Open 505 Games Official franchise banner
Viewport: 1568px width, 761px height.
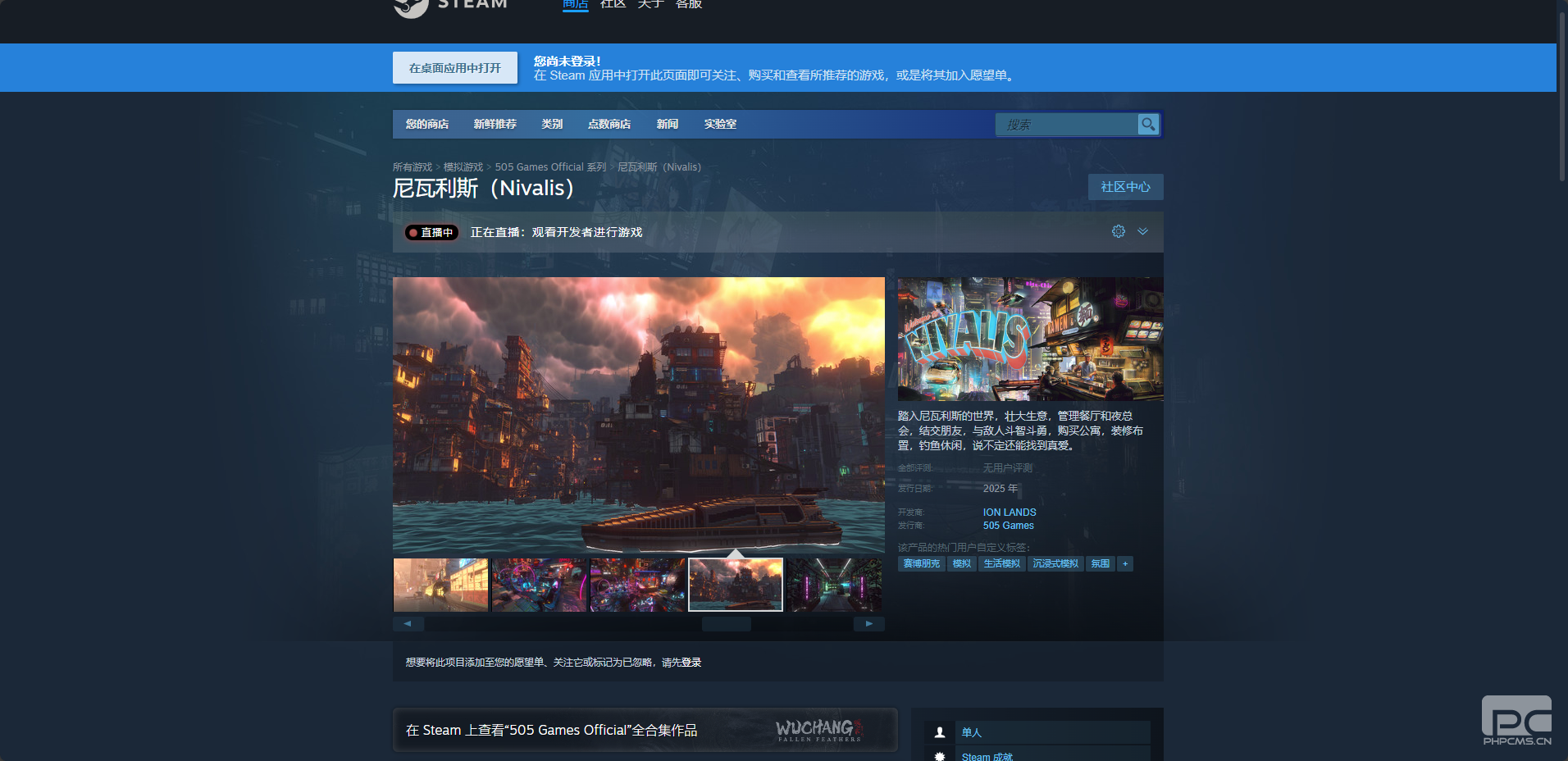click(x=645, y=730)
